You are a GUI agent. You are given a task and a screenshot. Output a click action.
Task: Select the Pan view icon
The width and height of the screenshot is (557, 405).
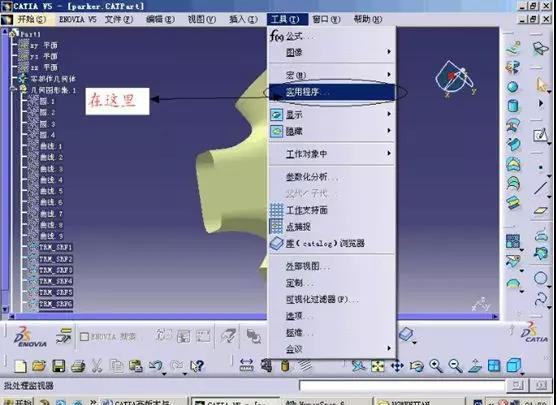(397, 365)
